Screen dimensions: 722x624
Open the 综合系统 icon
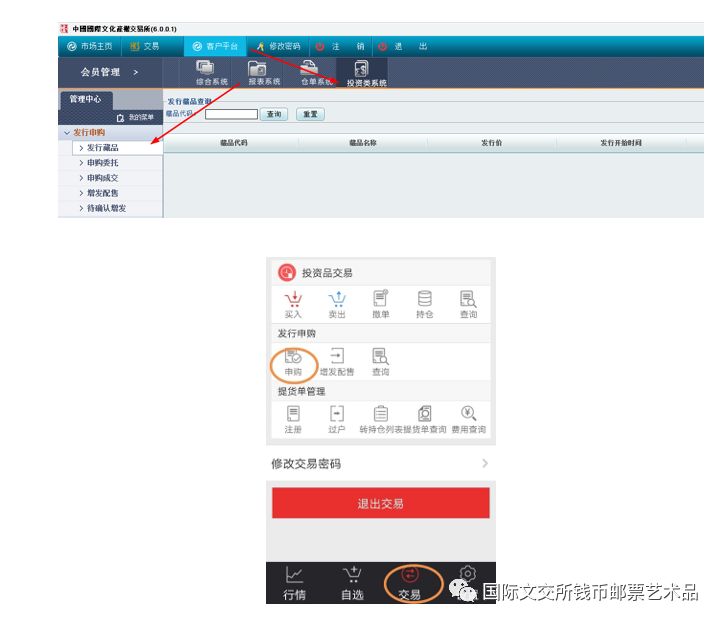(x=212, y=73)
